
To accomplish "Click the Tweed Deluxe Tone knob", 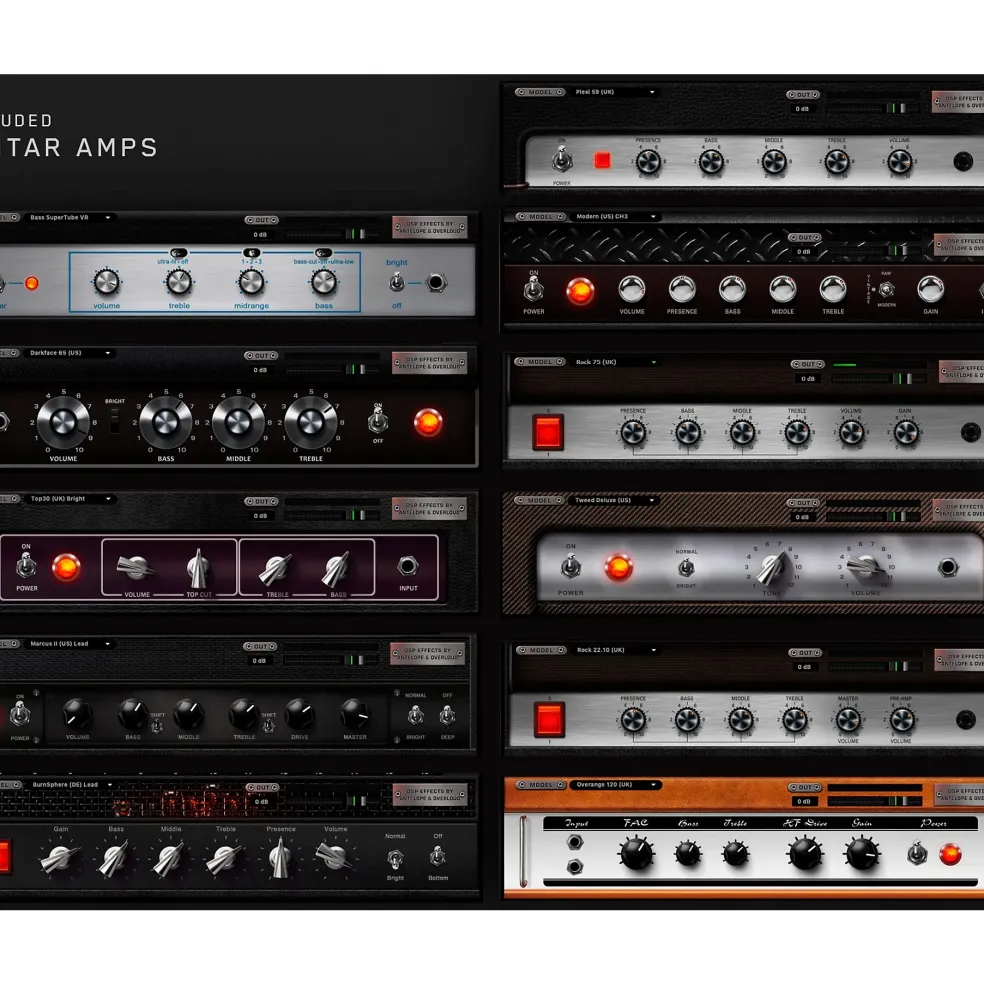I will pos(772,567).
